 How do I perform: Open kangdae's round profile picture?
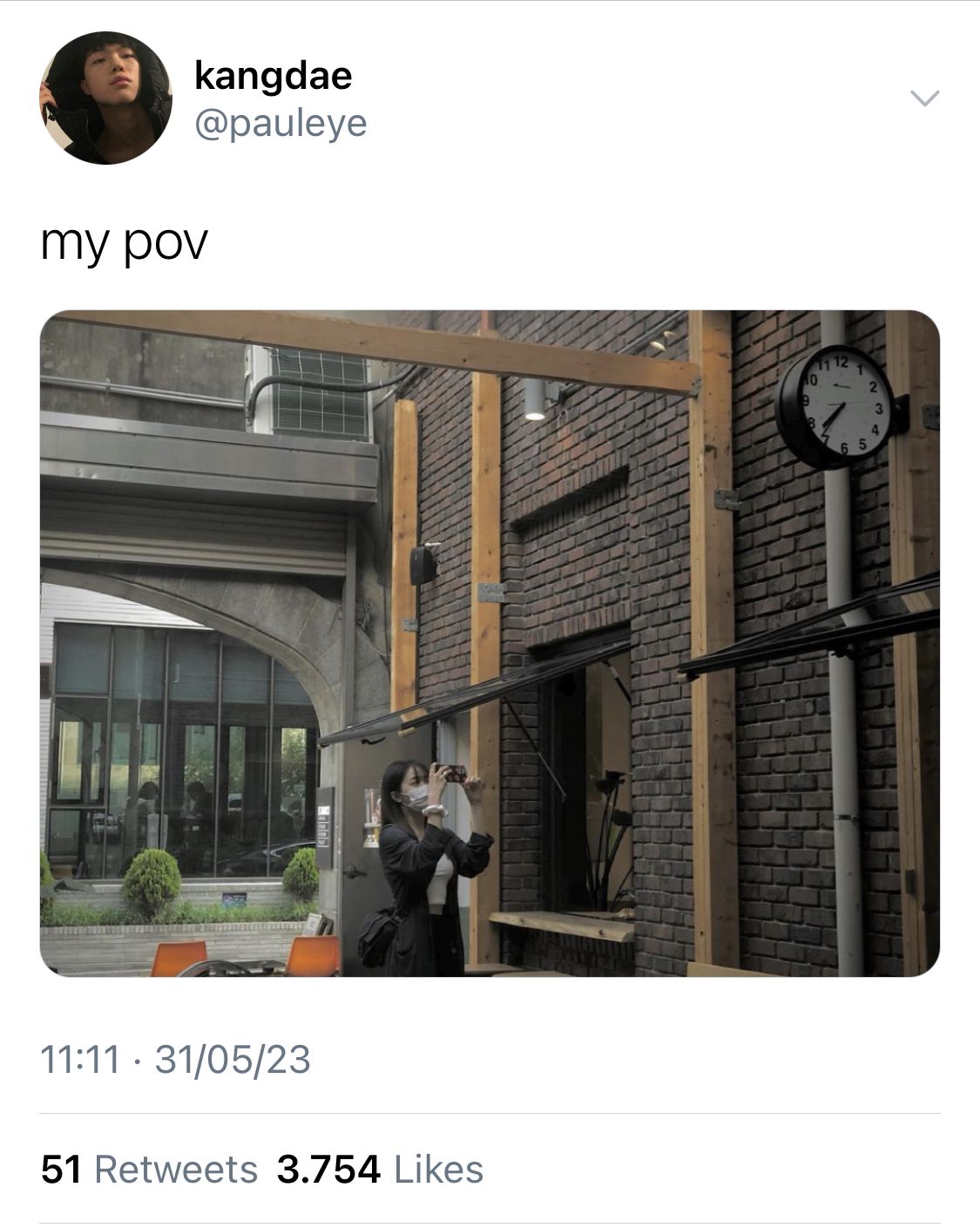coord(105,98)
